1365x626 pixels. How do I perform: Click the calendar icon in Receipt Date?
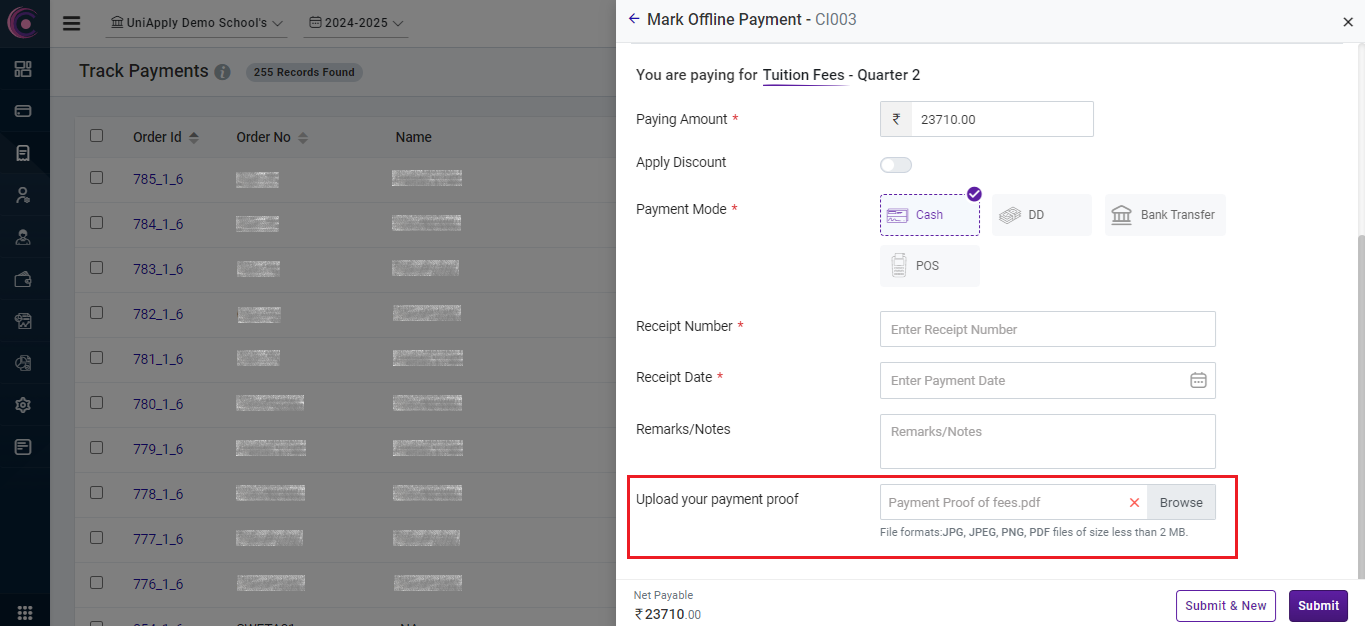(1198, 380)
